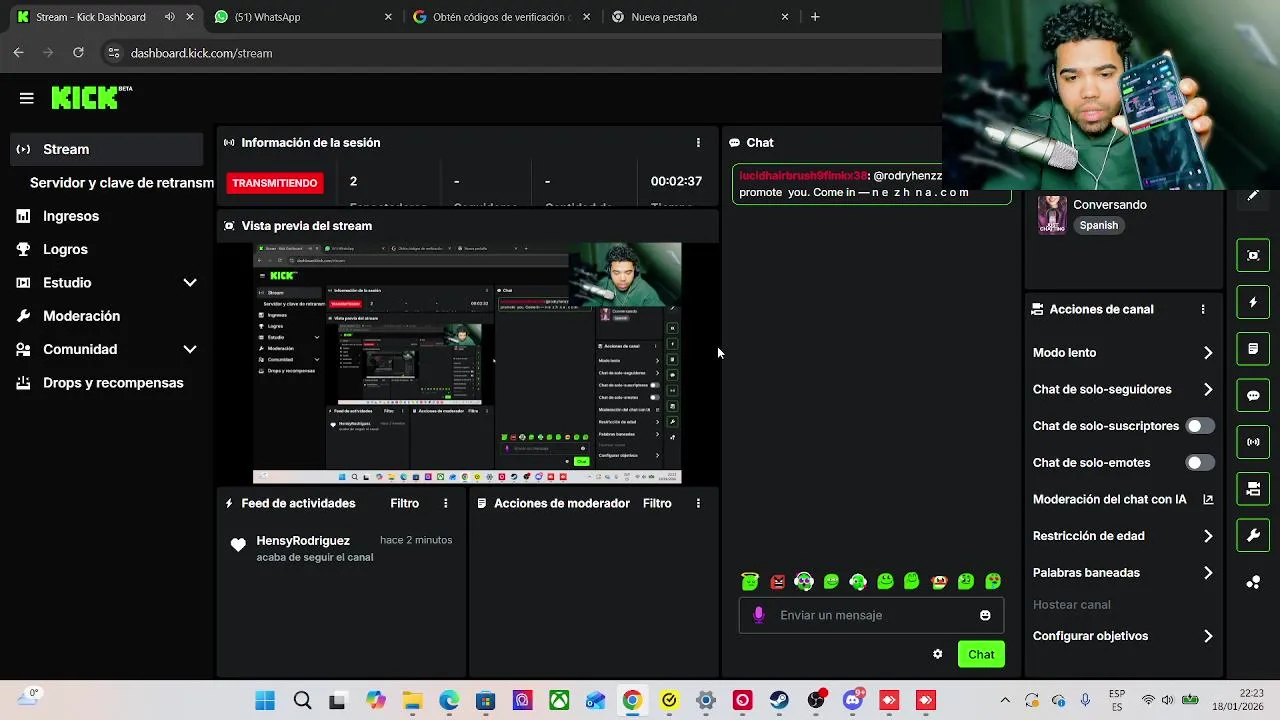Viewport: 1280px width, 720px height.
Task: Open Discord from the taskbar
Action: coord(853,701)
